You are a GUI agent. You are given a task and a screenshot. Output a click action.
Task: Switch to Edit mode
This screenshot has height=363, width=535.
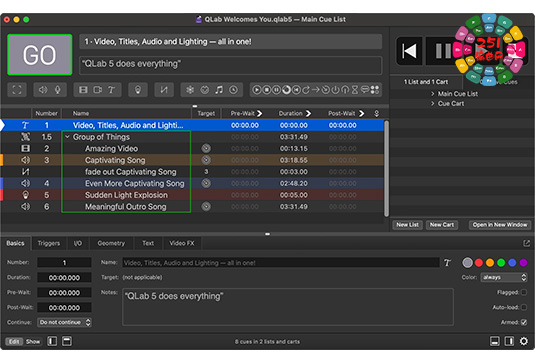point(14,342)
